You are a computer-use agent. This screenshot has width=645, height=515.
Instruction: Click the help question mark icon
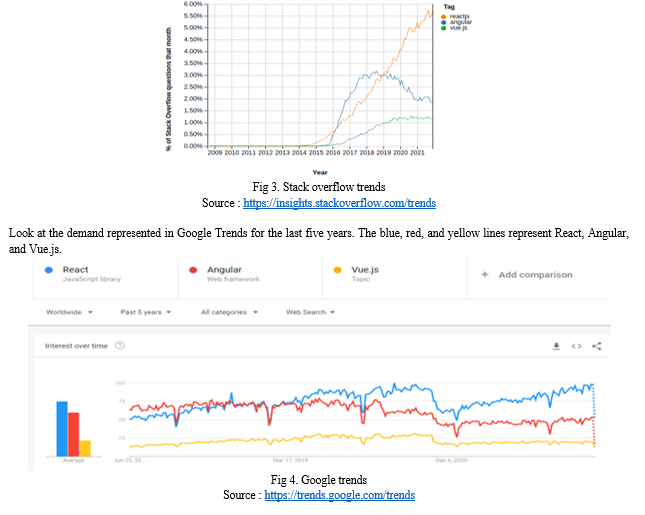pos(120,346)
